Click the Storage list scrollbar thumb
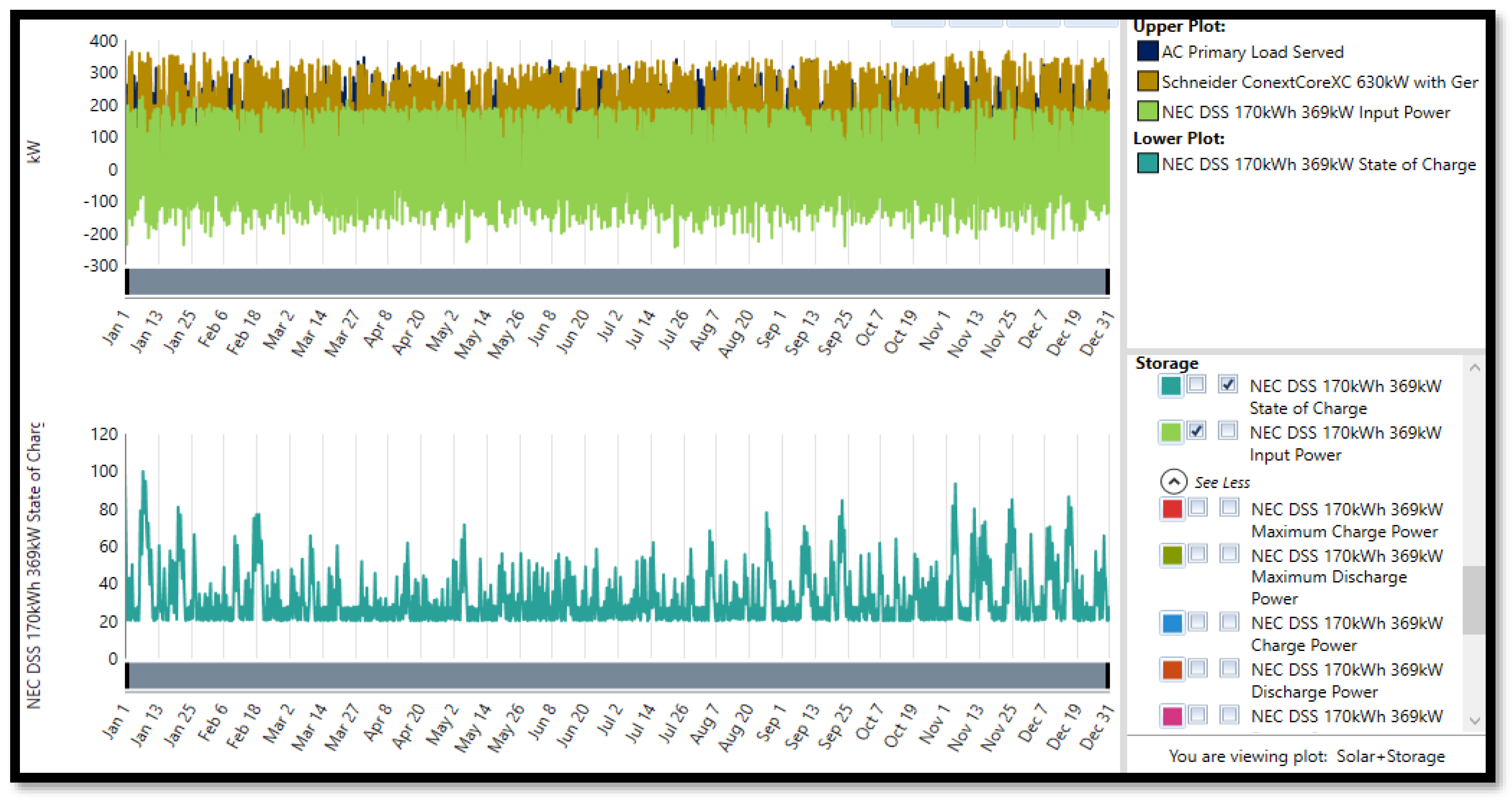 coord(1473,600)
